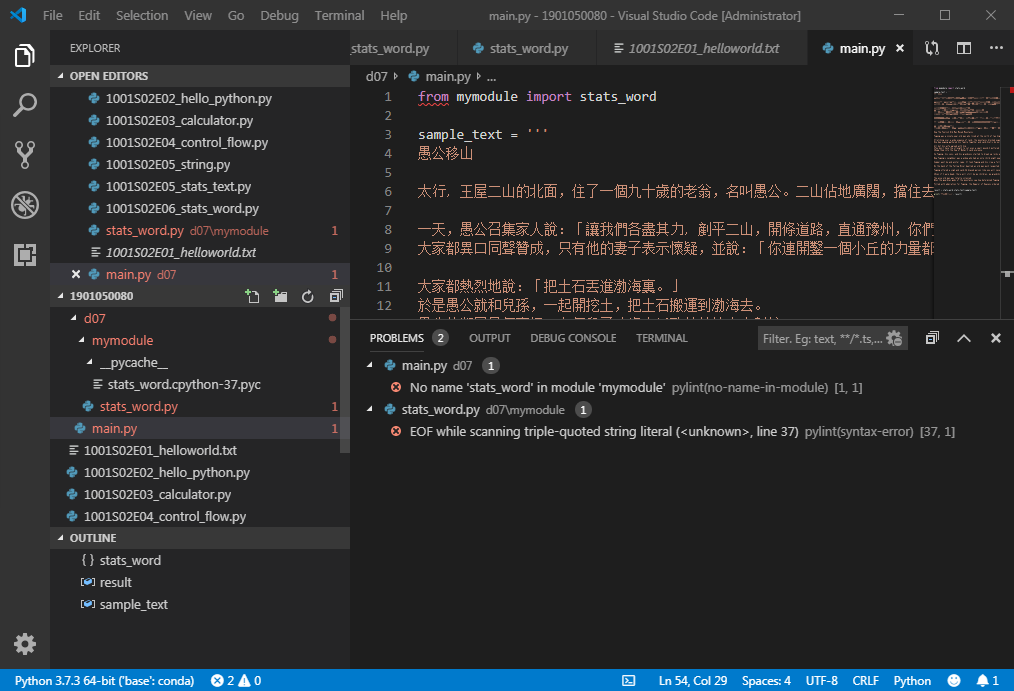Open the no-name-in-module error entry
This screenshot has height=691, width=1014.
(636, 387)
